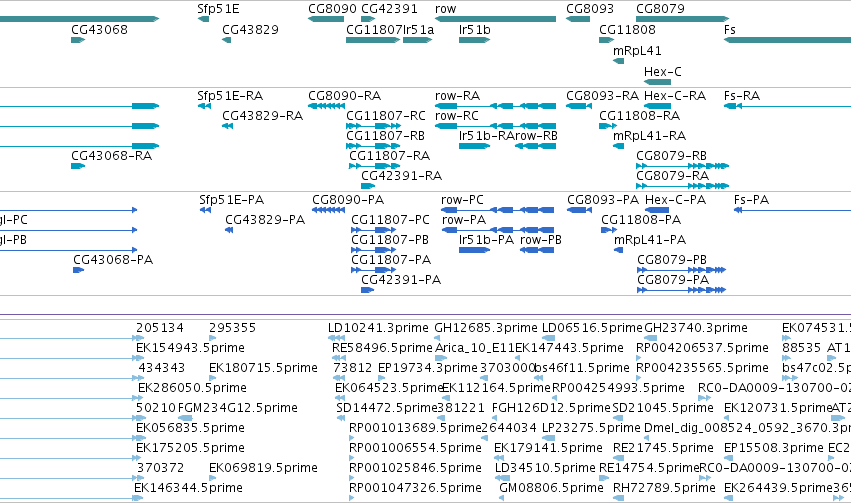The width and height of the screenshot is (851, 503).
Task: Select the RE21745.5prime EST label
Action: click(x=663, y=449)
